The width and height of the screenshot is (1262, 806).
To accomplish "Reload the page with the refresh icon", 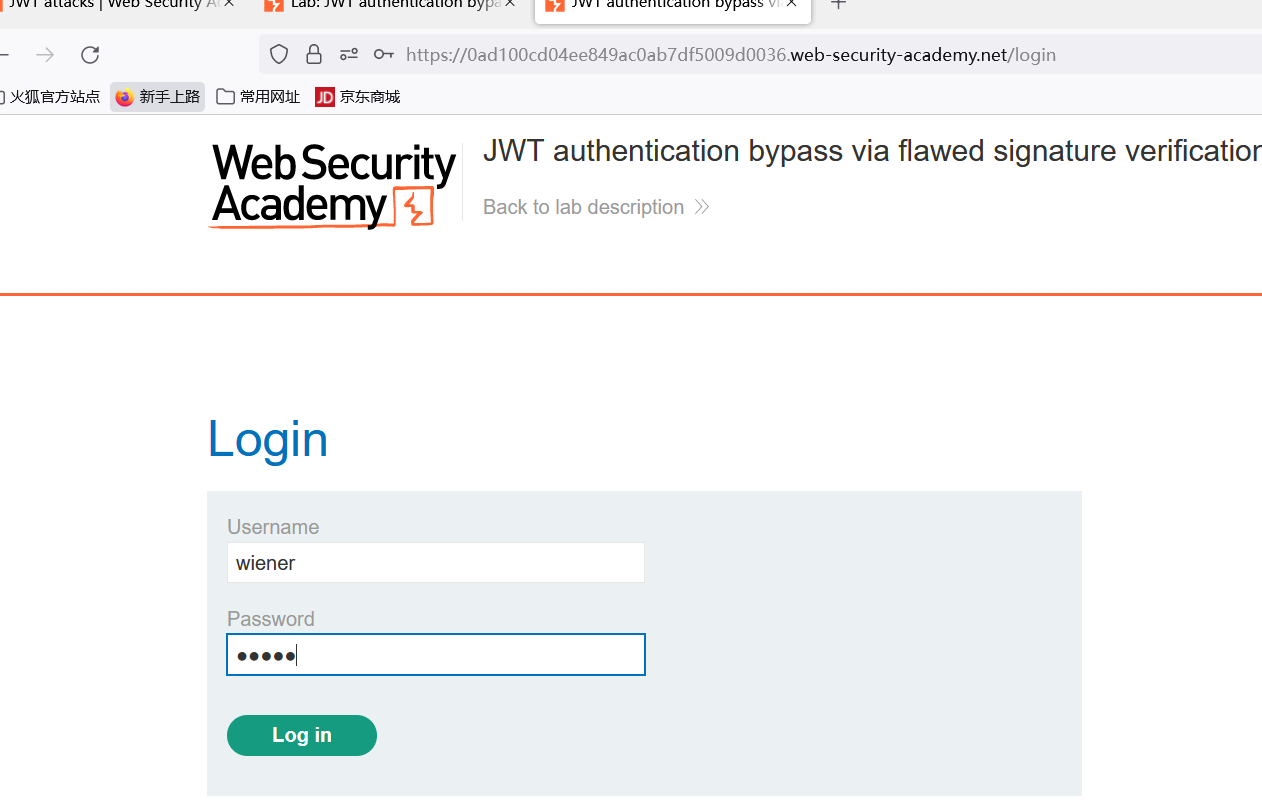I will pyautogui.click(x=90, y=55).
